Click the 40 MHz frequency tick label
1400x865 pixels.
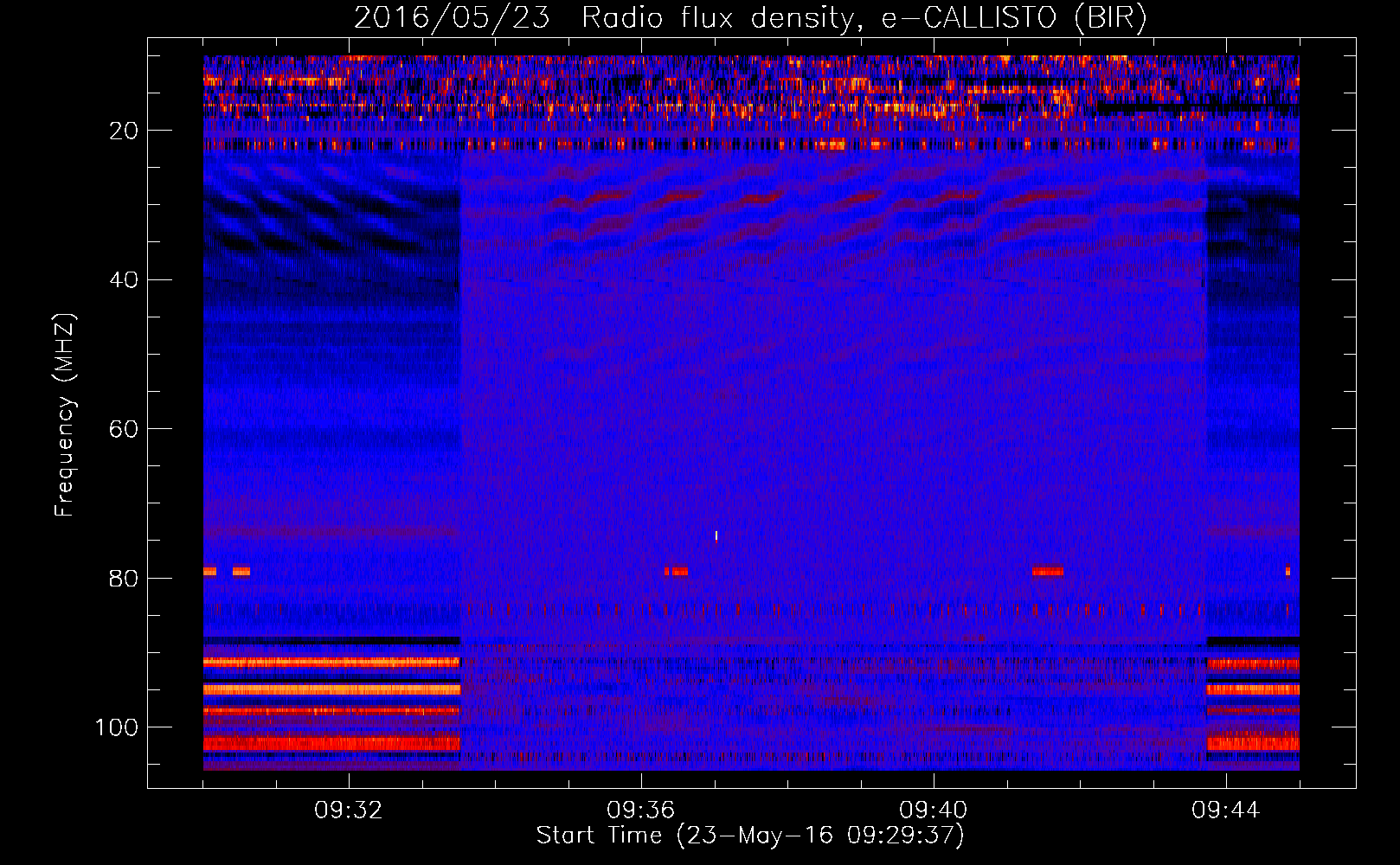point(123,280)
